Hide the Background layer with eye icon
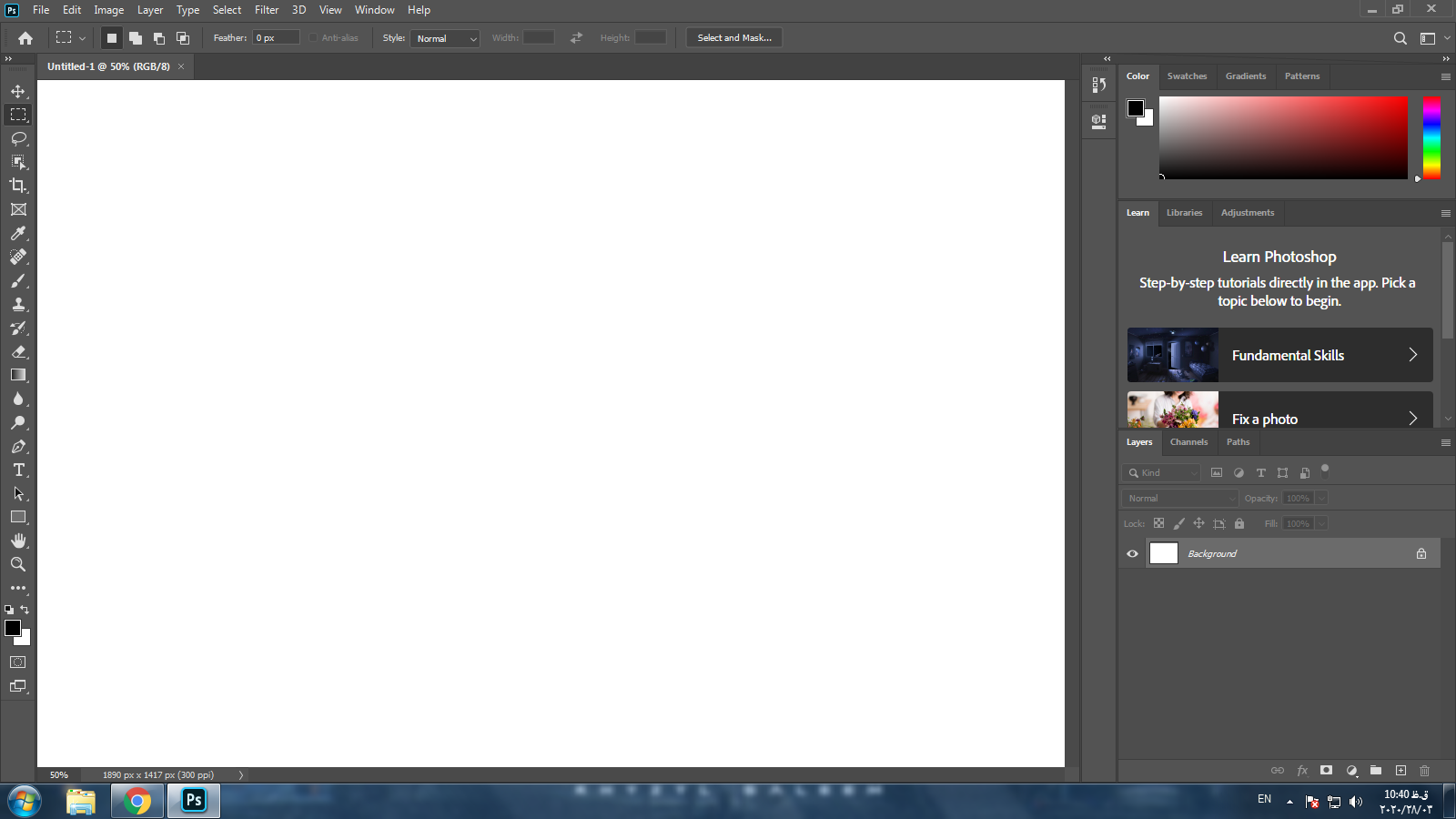Viewport: 1456px width, 819px height. [1132, 553]
